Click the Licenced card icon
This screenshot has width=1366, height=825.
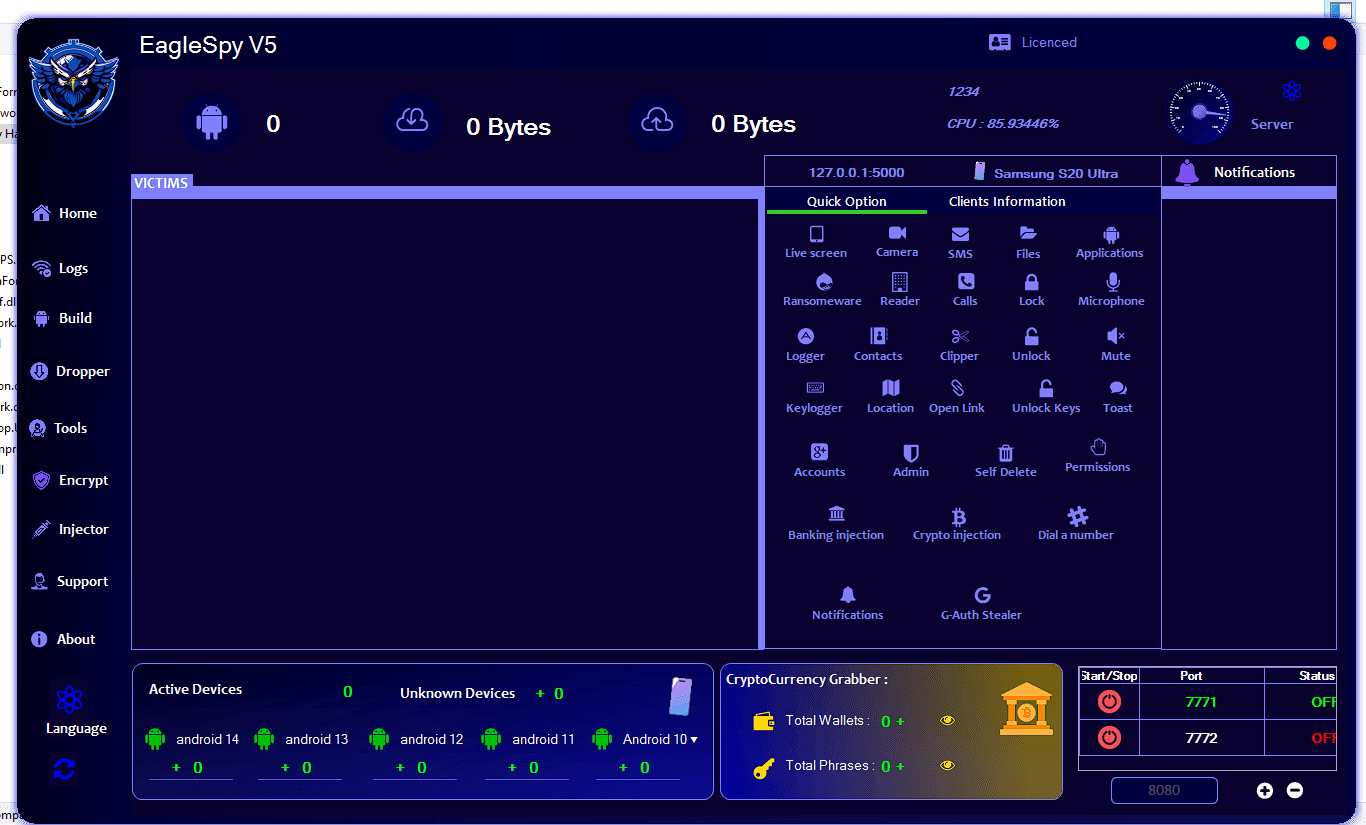coord(999,42)
